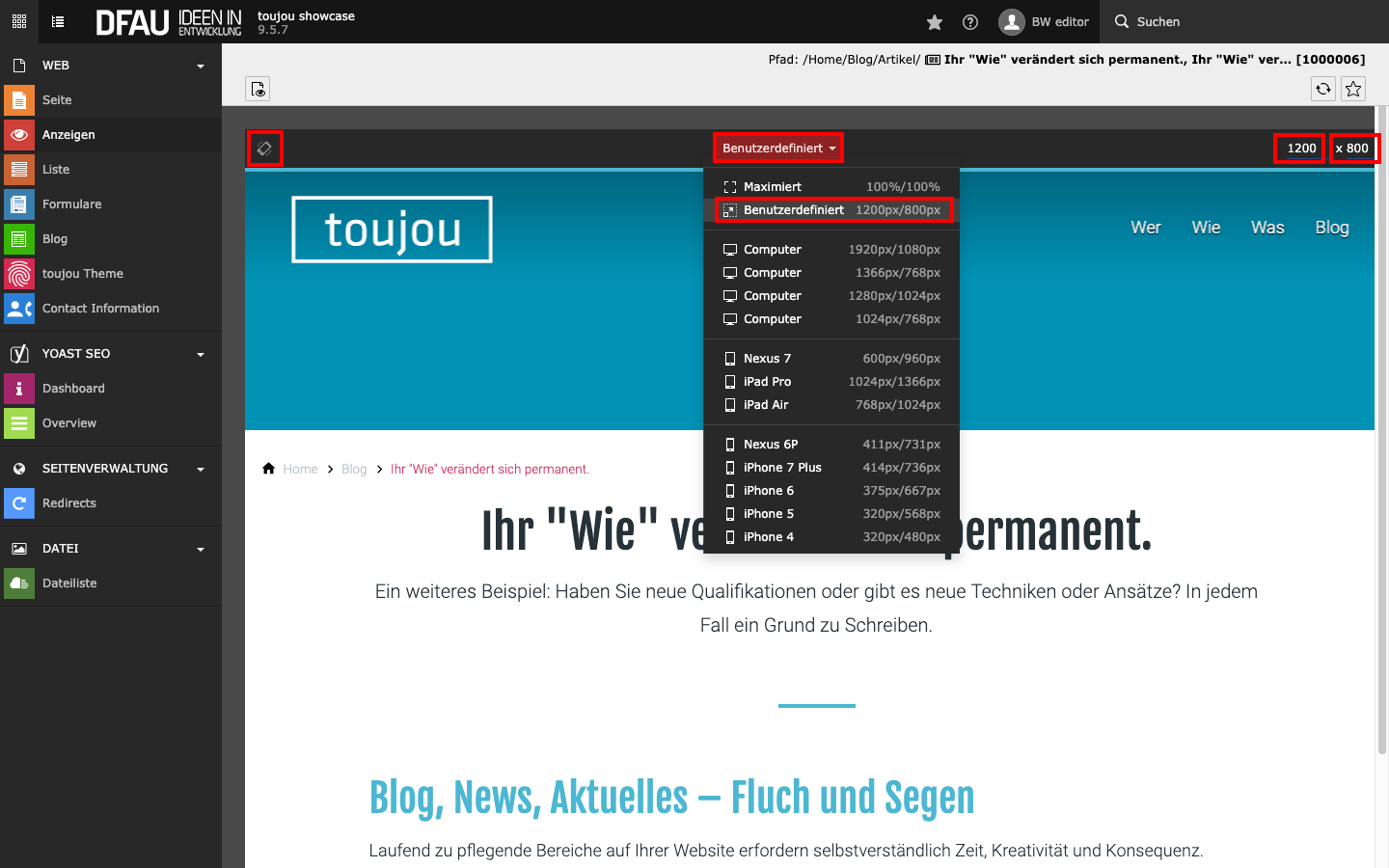Click the rotate viewport orientation icon
Screen dimensions: 1389x868
click(x=264, y=149)
